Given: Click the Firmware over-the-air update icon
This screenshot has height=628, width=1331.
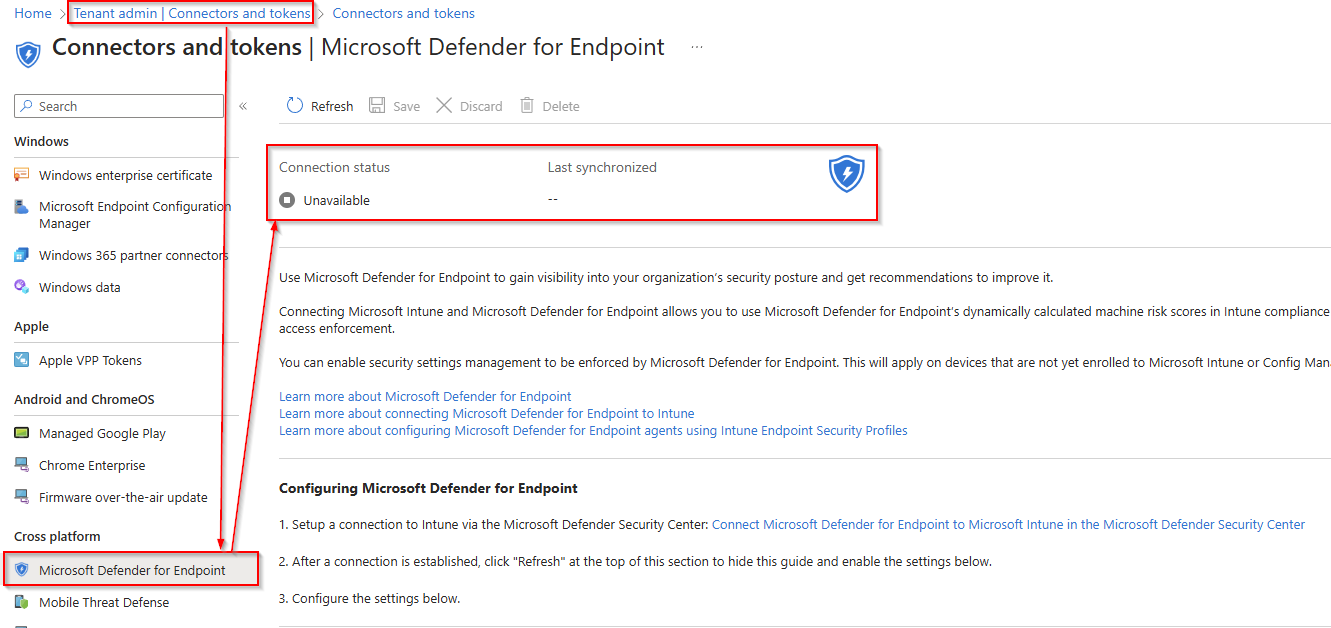Looking at the screenshot, I should click(22, 497).
